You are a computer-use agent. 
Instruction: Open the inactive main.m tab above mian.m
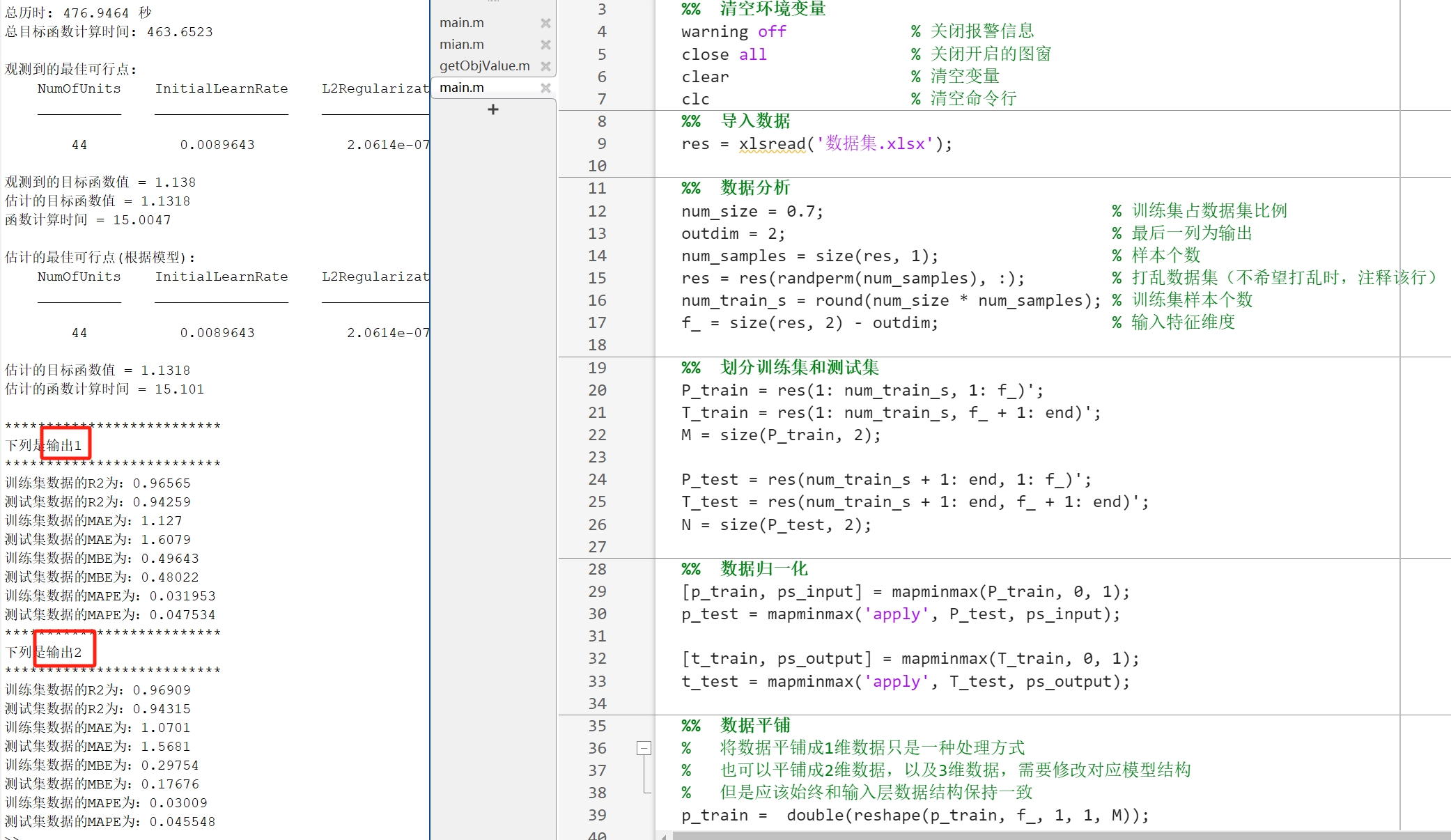462,23
